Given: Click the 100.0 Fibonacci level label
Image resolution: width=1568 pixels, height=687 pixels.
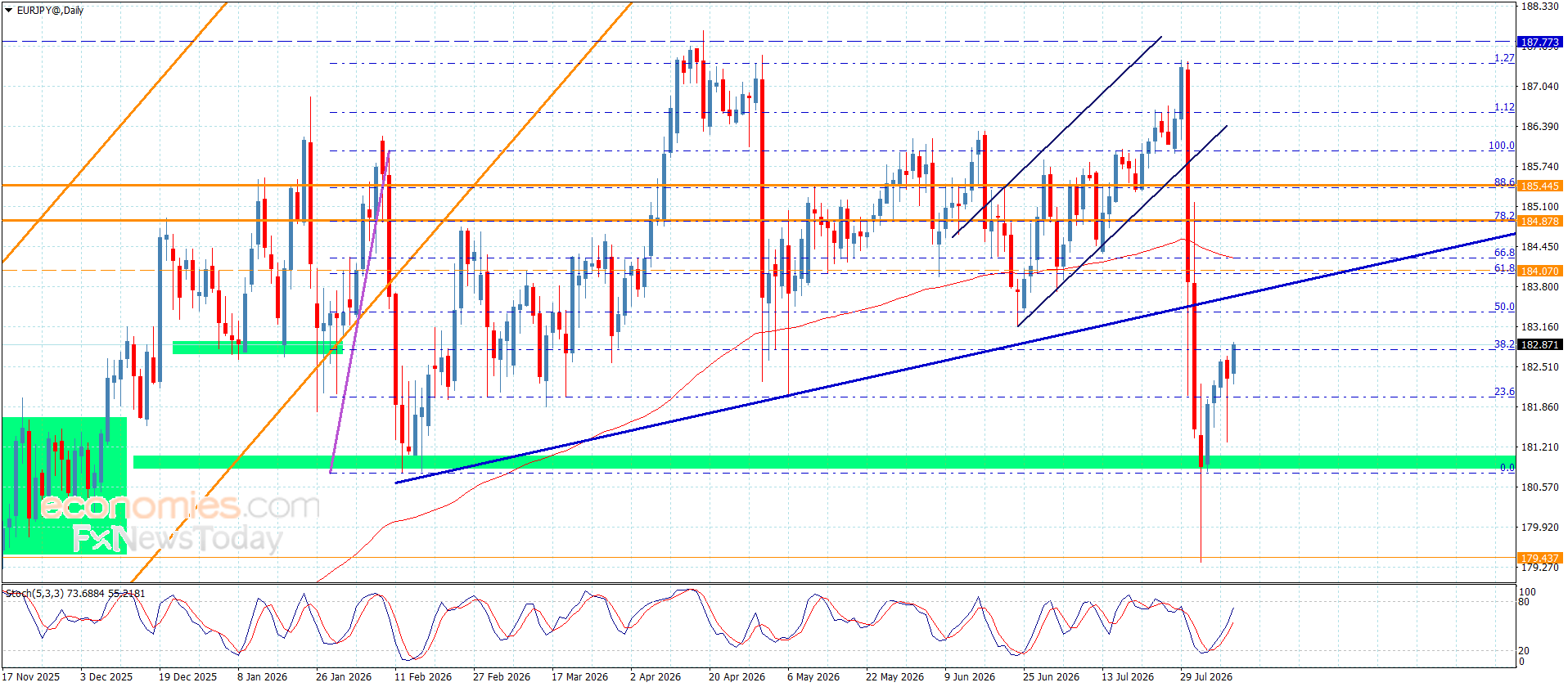Looking at the screenshot, I should click(x=1501, y=146).
